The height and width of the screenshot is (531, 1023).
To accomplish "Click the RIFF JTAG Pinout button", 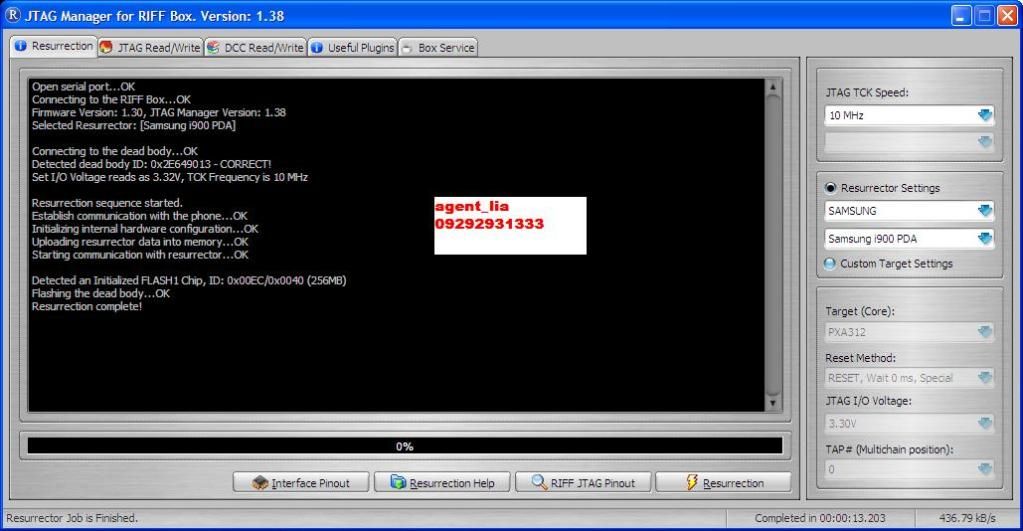I will pyautogui.click(x=583, y=483).
